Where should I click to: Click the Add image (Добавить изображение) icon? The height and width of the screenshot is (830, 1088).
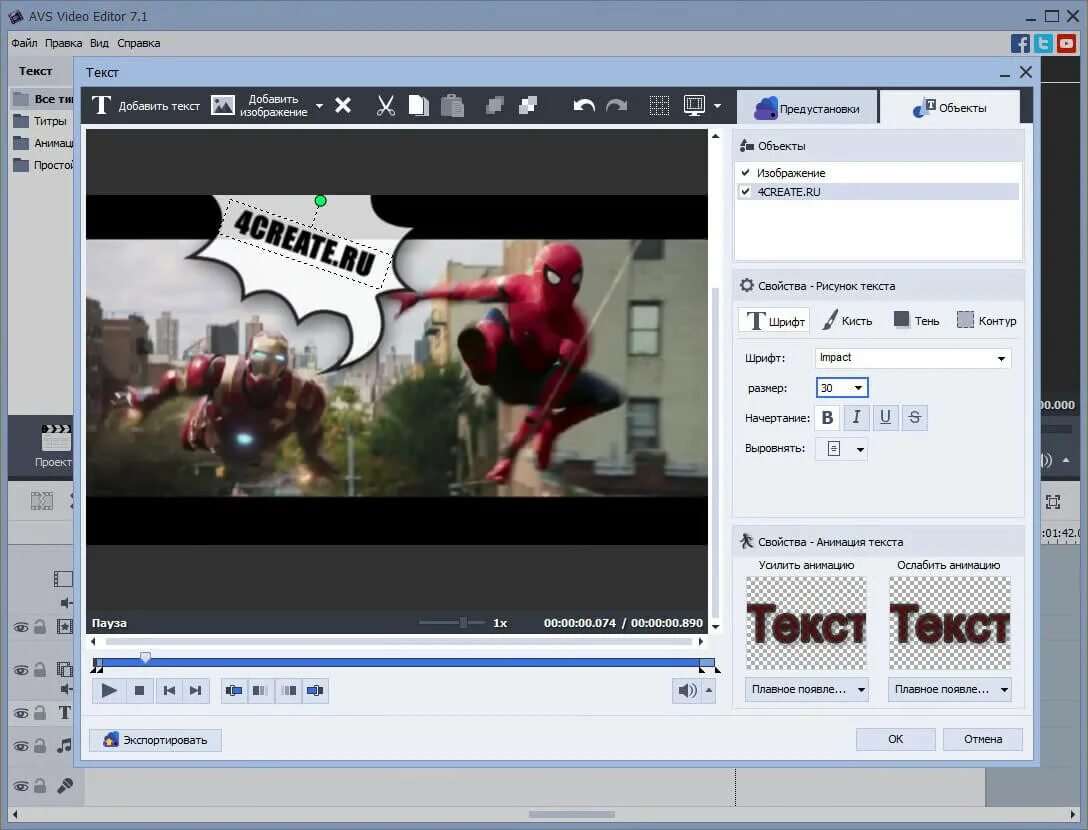click(x=223, y=105)
